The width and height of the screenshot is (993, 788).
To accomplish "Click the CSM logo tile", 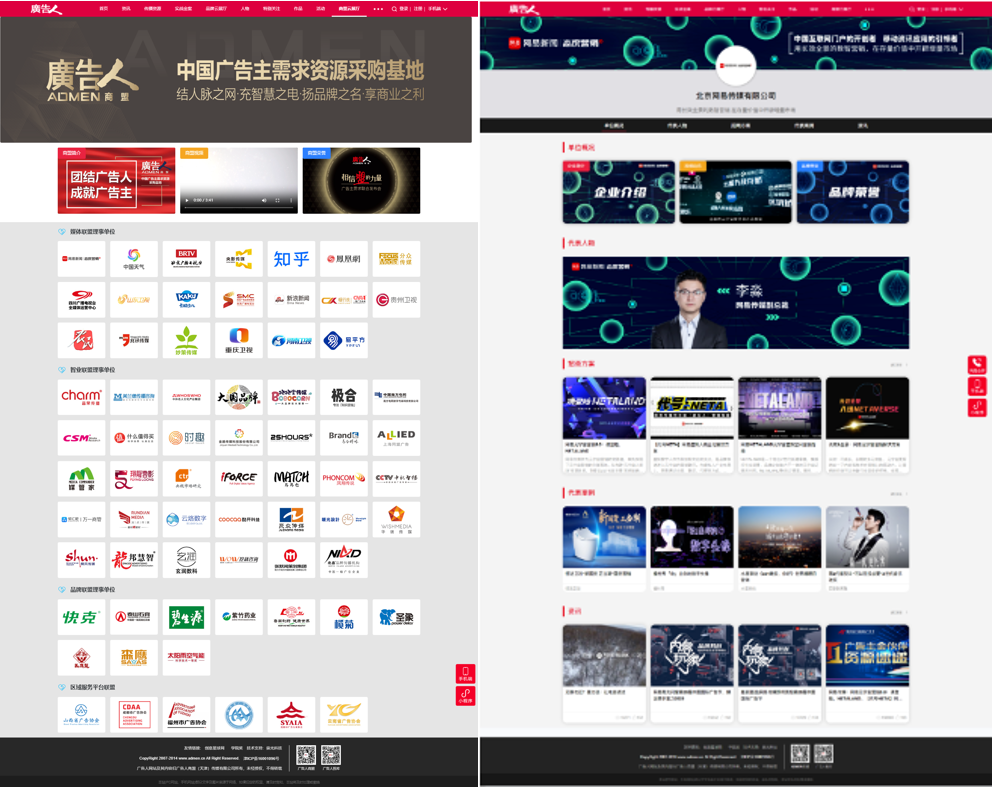I will tap(81, 438).
